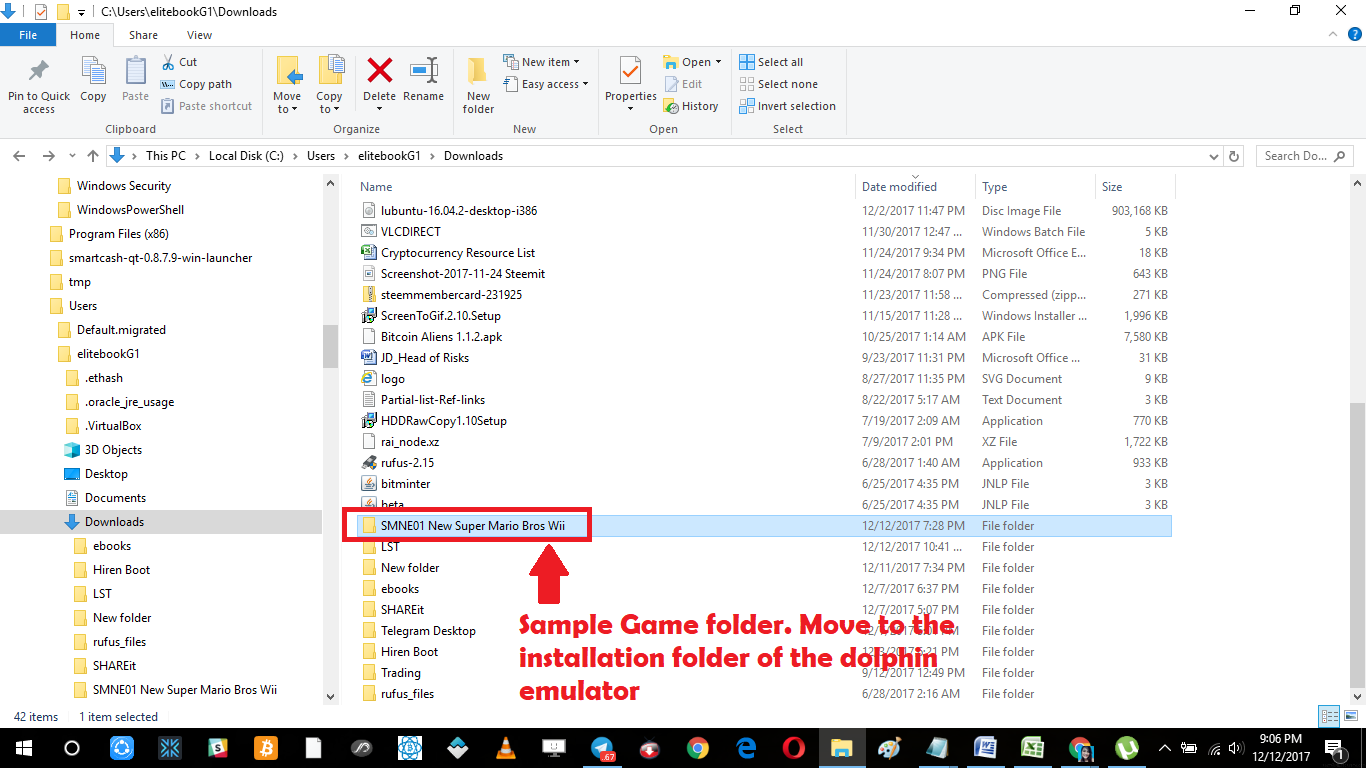The width and height of the screenshot is (1366, 768).
Task: Open Opera browser from the taskbar
Action: tap(794, 748)
